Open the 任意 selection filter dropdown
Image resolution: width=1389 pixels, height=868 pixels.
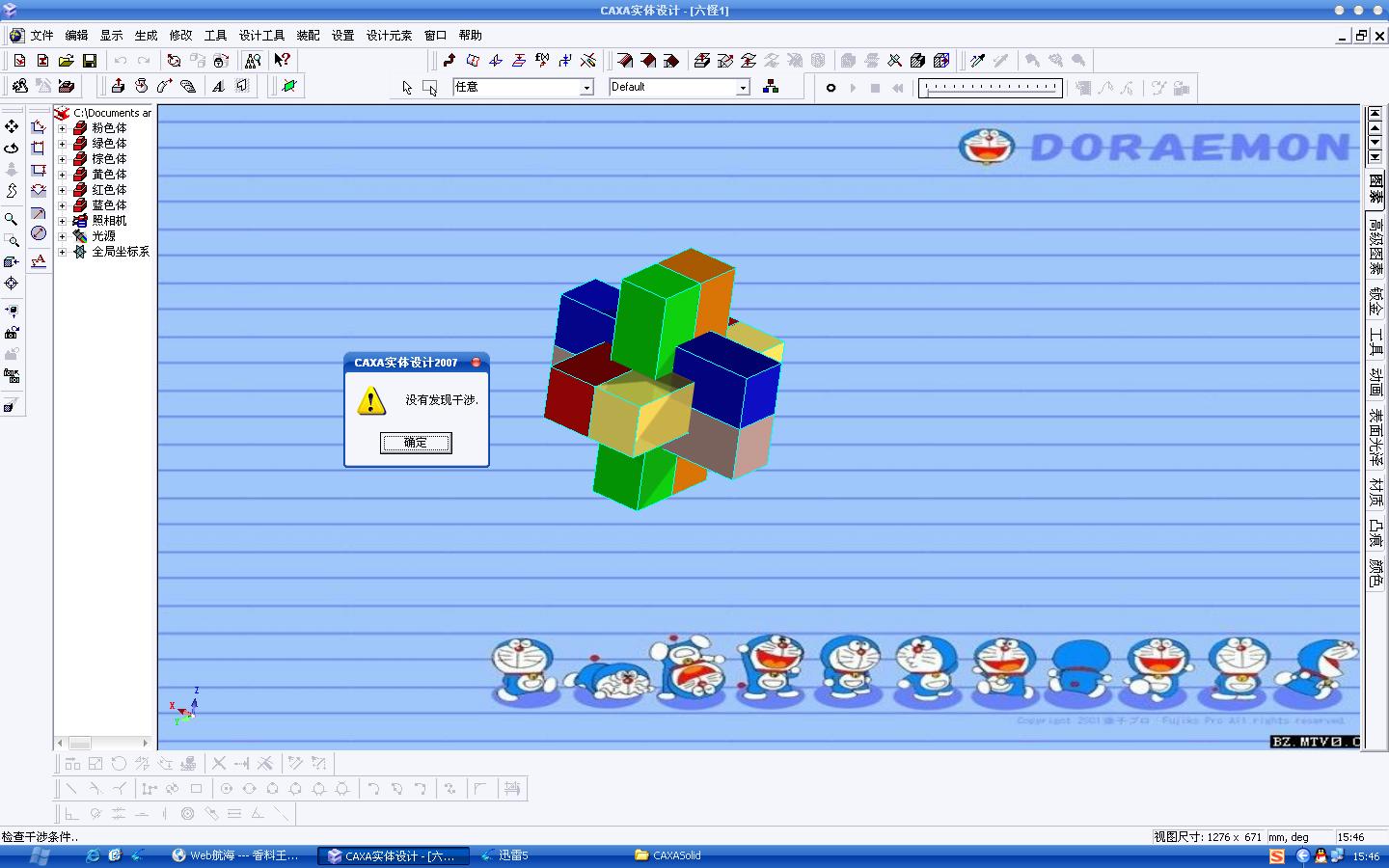586,88
